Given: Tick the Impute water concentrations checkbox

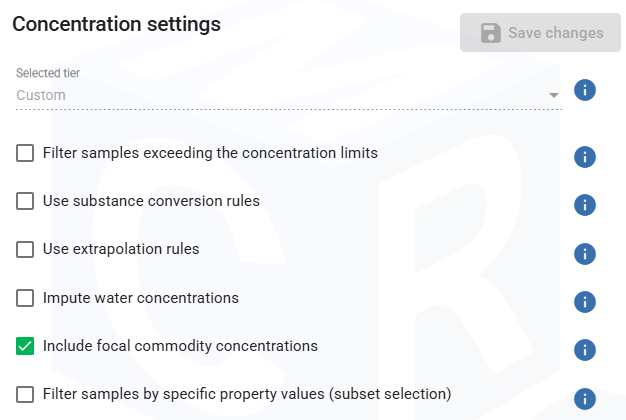Looking at the screenshot, I should pyautogui.click(x=25, y=298).
